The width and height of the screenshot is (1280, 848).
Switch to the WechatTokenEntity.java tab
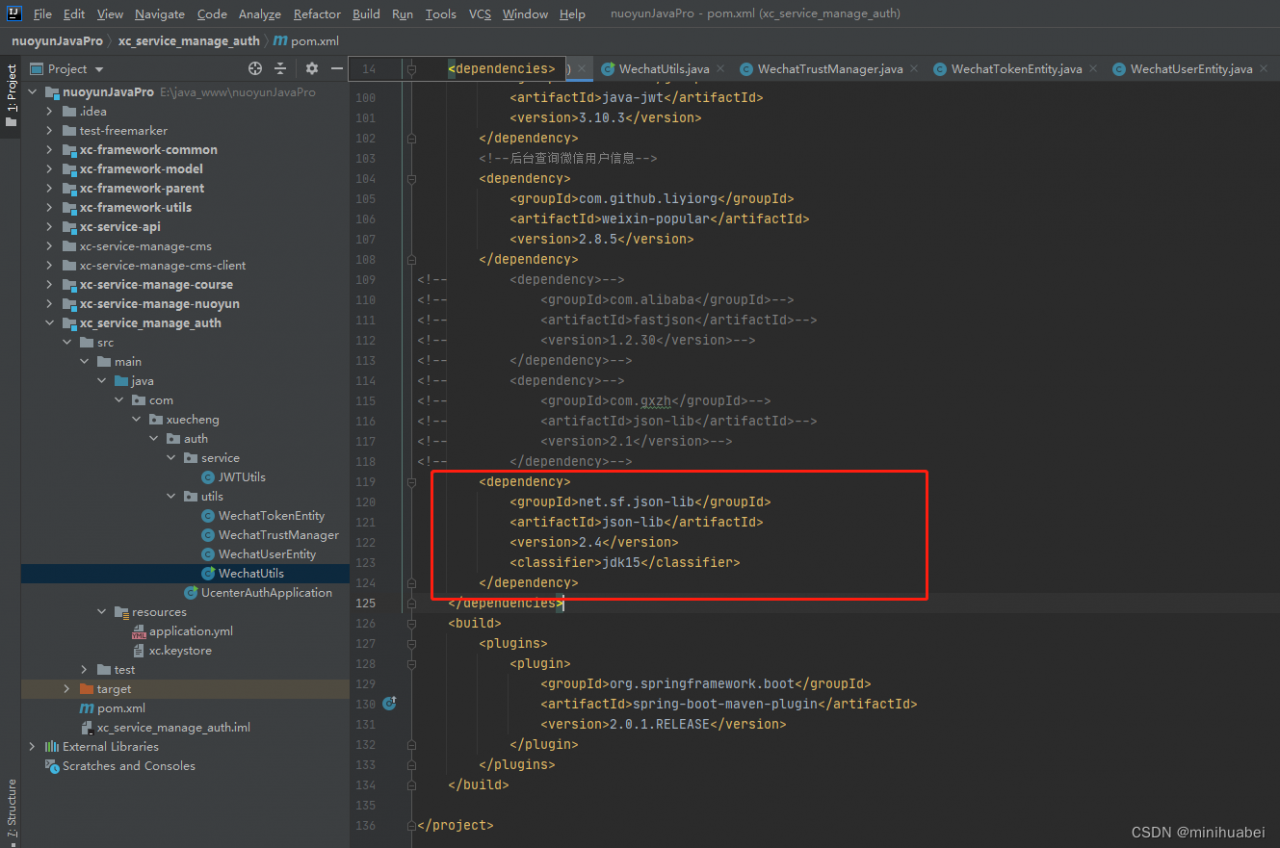click(x=1015, y=69)
